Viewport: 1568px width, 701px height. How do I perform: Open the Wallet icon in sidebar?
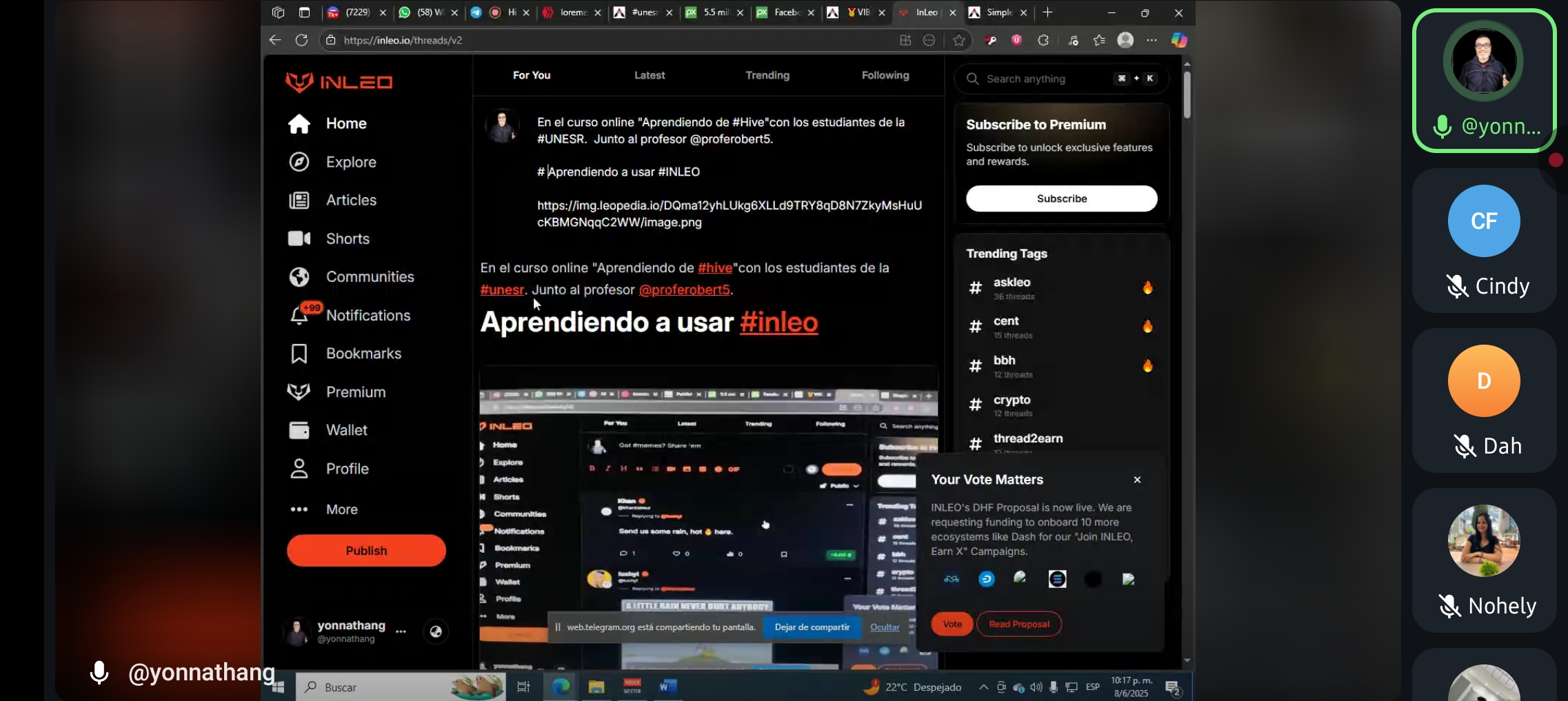[299, 430]
